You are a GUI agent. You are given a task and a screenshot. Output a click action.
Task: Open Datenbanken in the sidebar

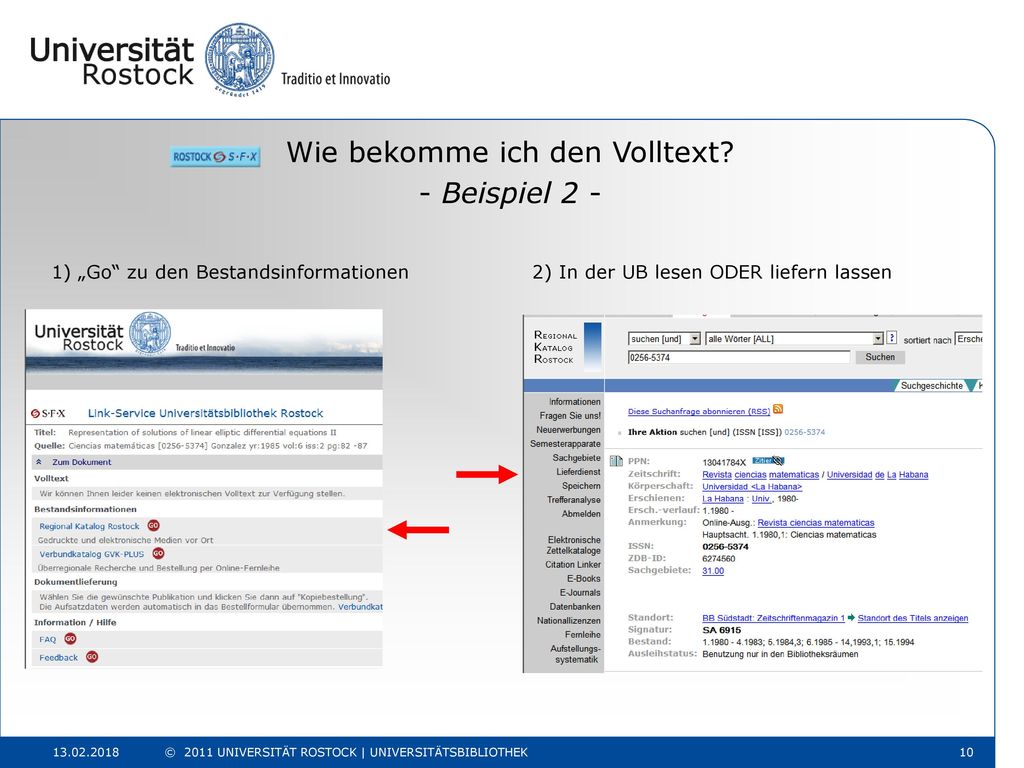pyautogui.click(x=575, y=607)
